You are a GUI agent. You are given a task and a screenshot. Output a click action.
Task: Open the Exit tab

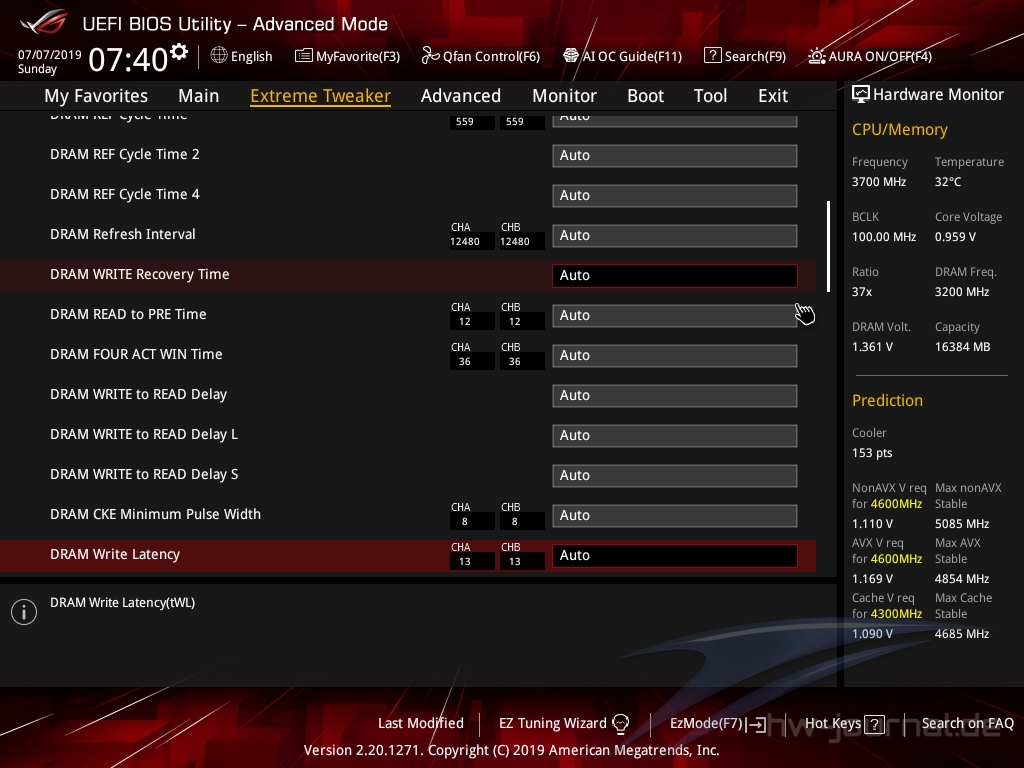pyautogui.click(x=773, y=96)
